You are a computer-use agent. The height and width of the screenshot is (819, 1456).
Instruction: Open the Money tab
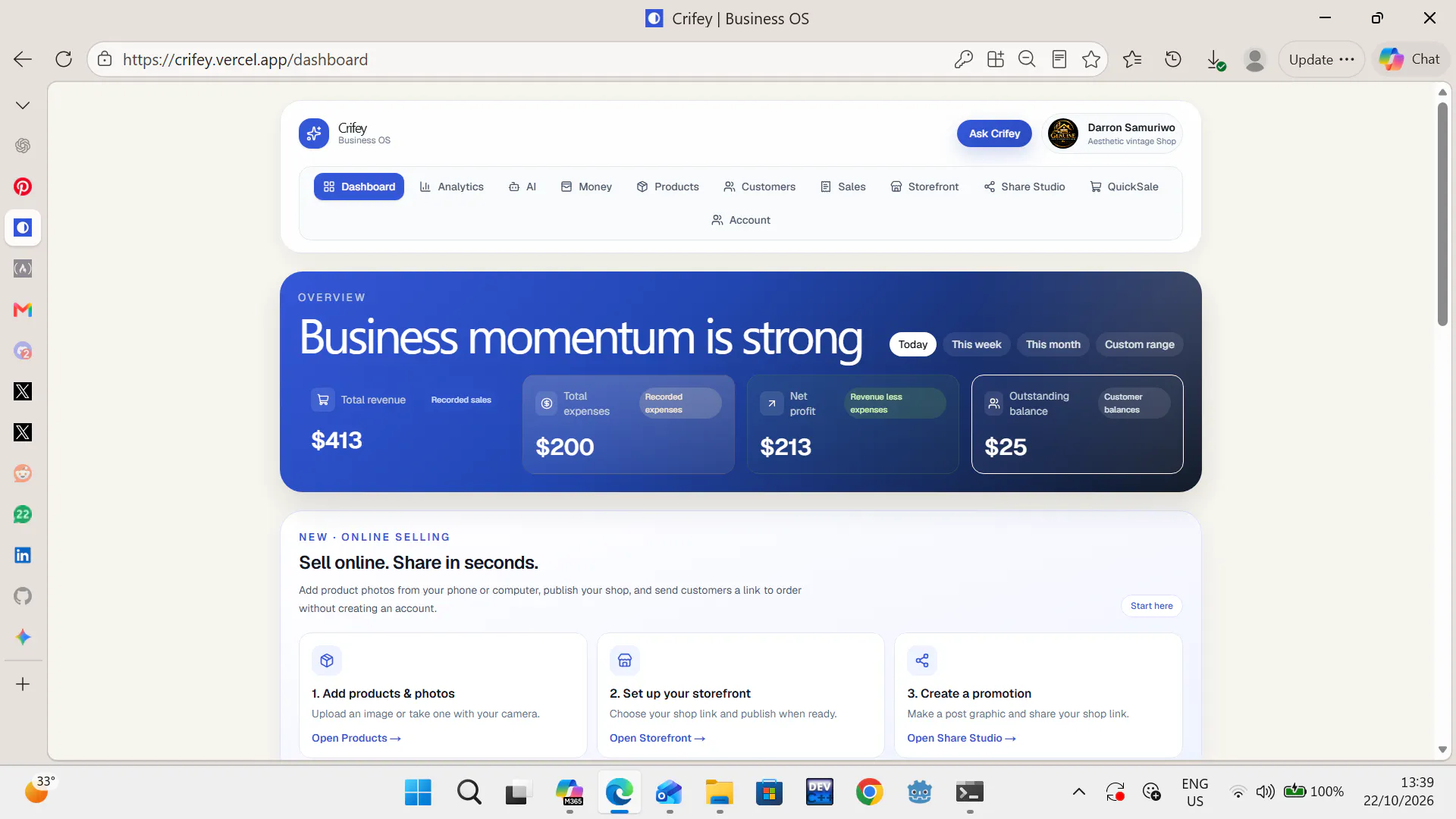pyautogui.click(x=586, y=187)
